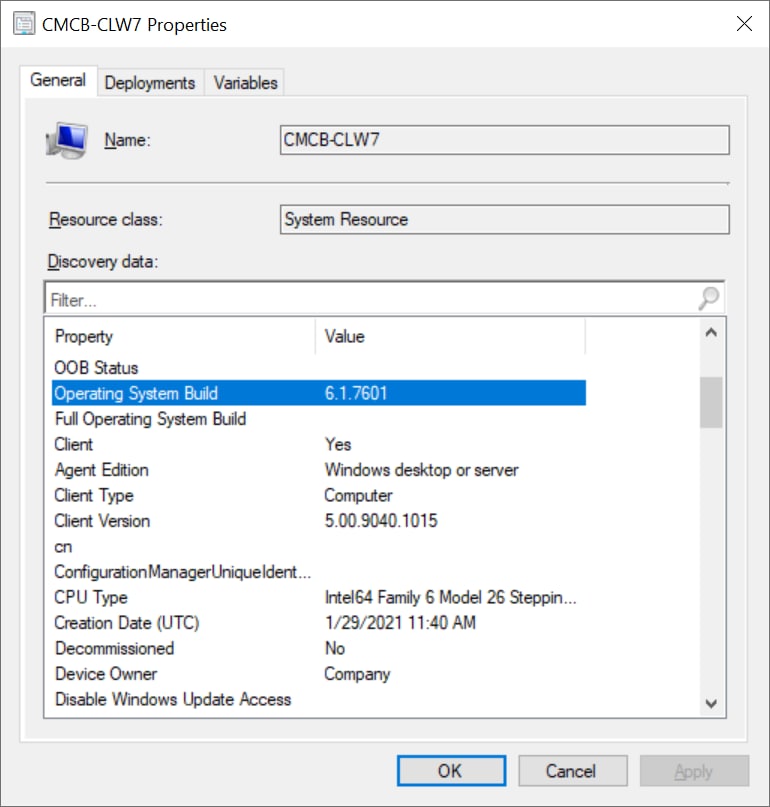Select the Decommissioned row
770x807 pixels.
click(319, 648)
